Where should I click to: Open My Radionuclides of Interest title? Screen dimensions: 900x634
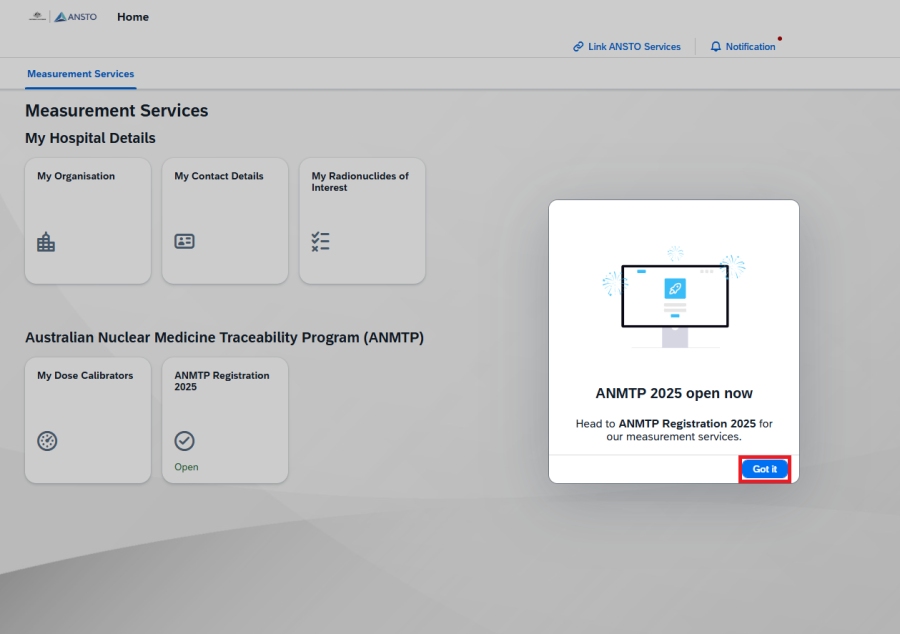pyautogui.click(x=360, y=182)
